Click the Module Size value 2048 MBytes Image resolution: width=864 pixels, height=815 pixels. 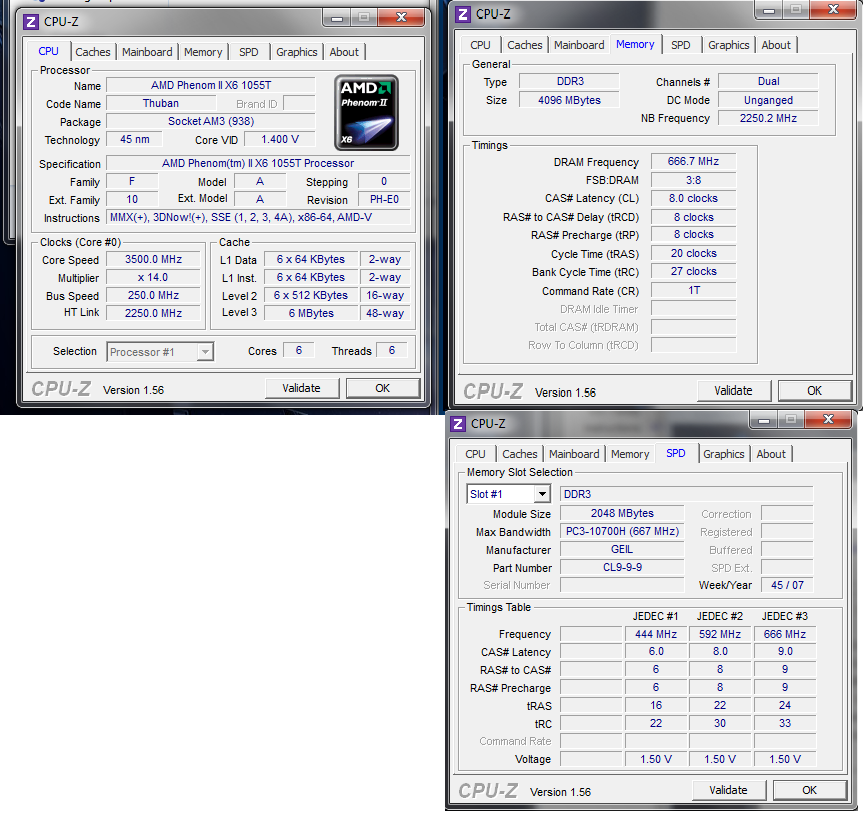(622, 513)
